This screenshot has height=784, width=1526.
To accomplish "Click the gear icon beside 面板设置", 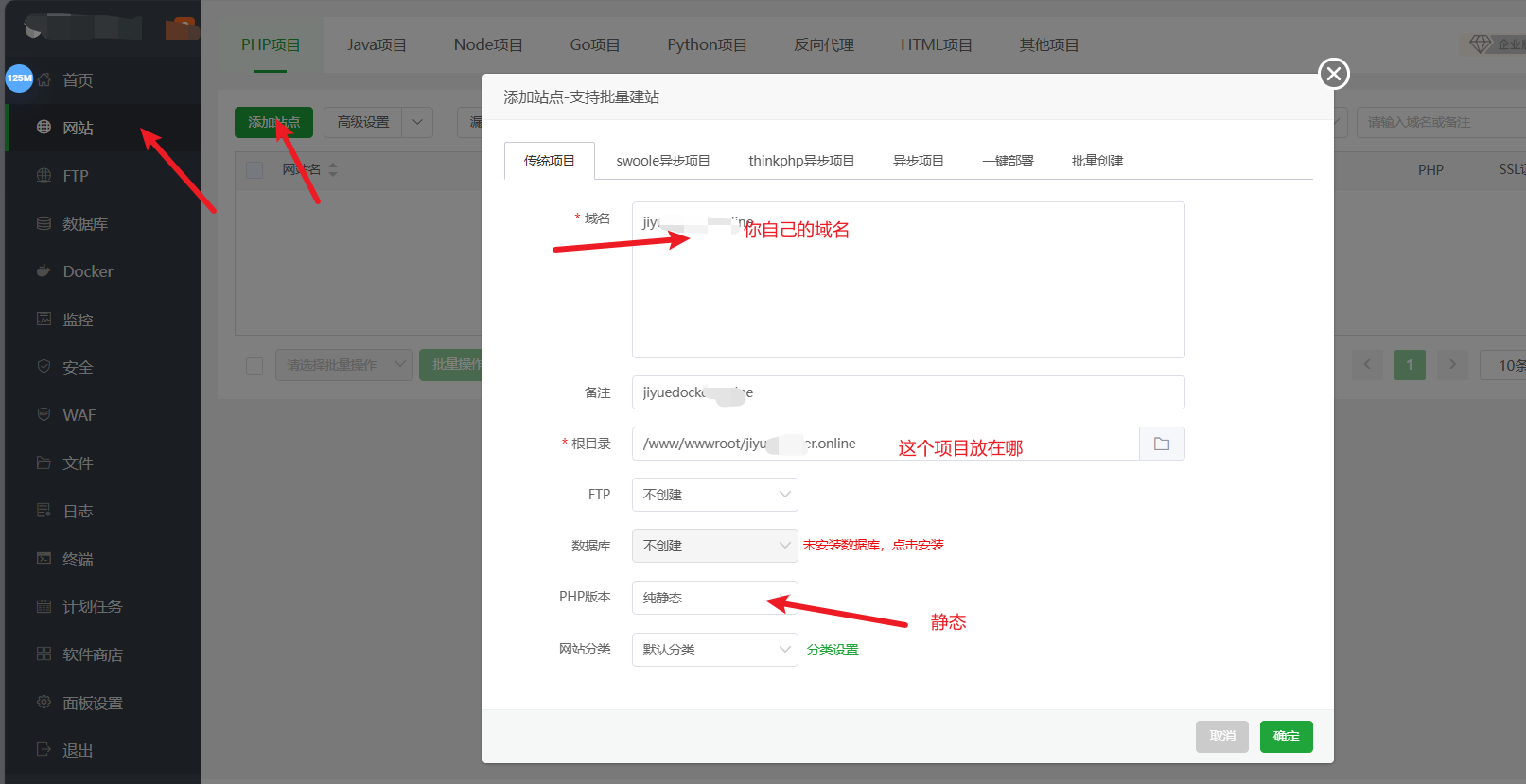I will point(44,702).
